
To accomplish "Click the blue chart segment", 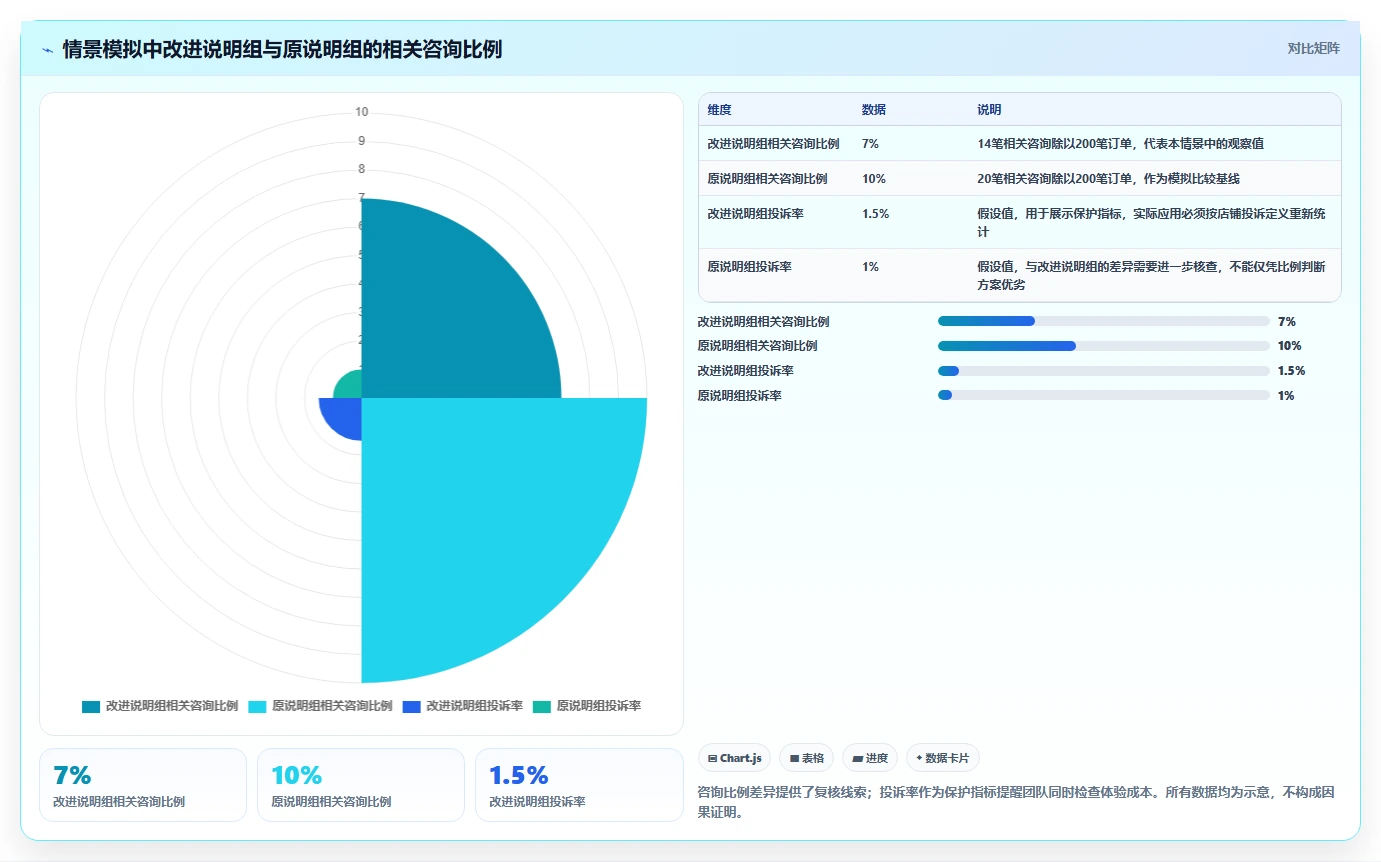I will 342,417.
